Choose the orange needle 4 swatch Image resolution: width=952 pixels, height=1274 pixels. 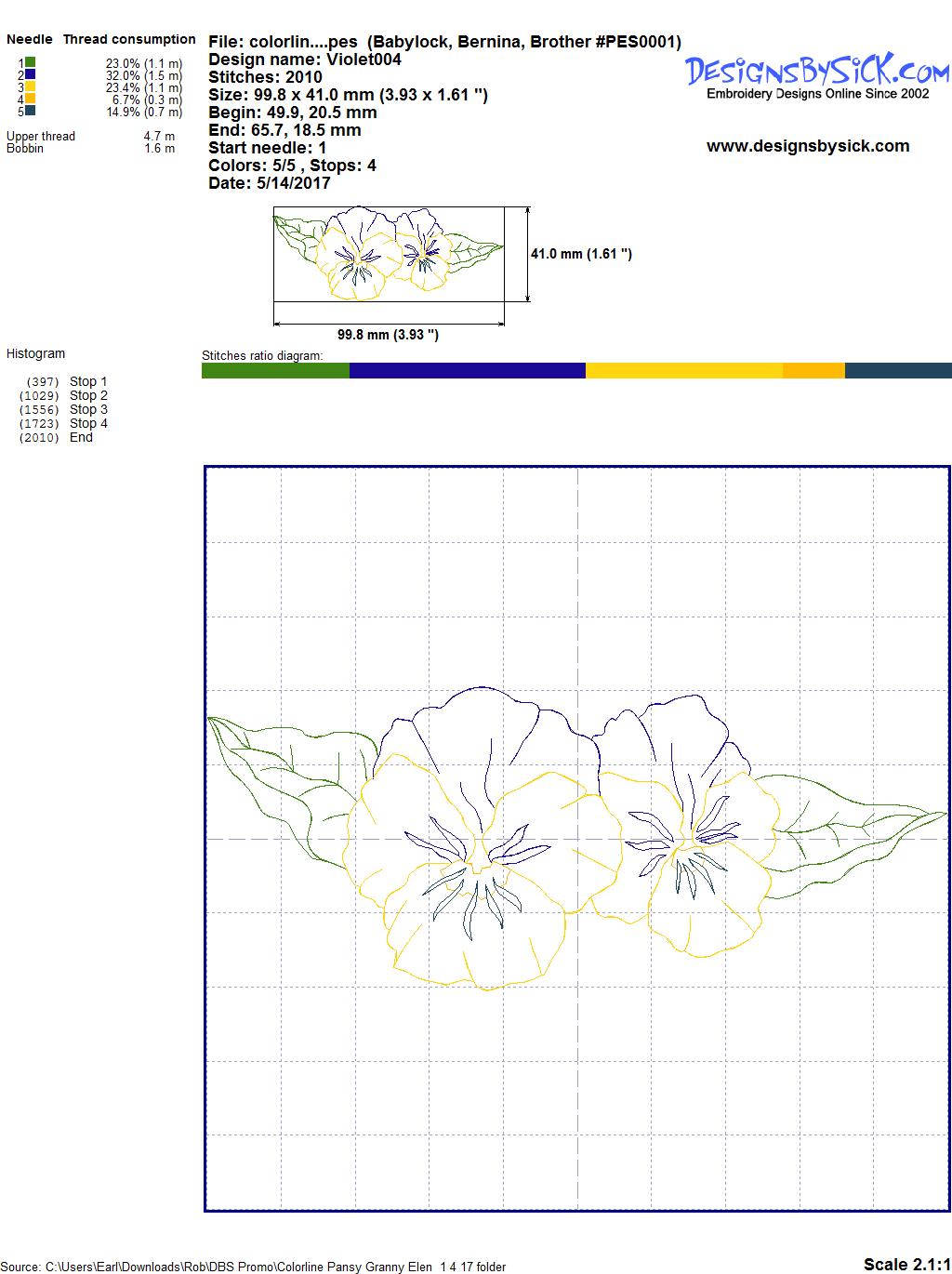coord(31,99)
